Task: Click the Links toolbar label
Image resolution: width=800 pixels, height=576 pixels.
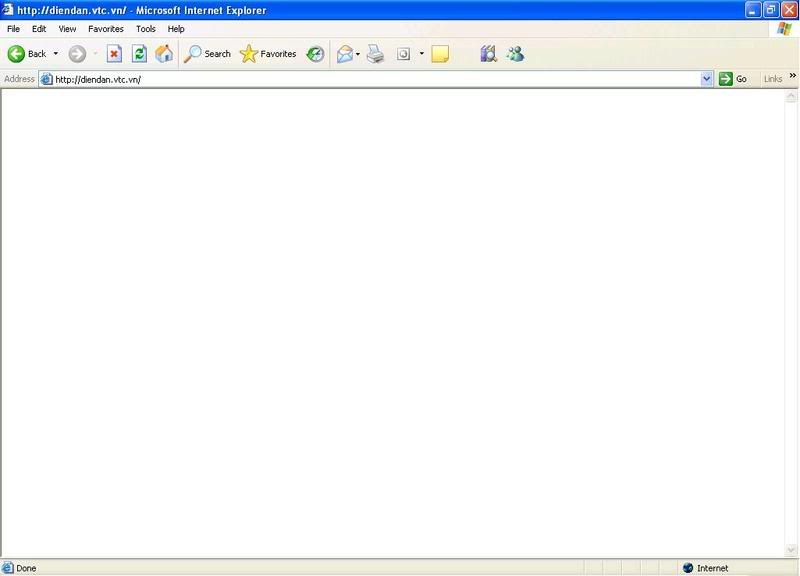Action: 773,79
